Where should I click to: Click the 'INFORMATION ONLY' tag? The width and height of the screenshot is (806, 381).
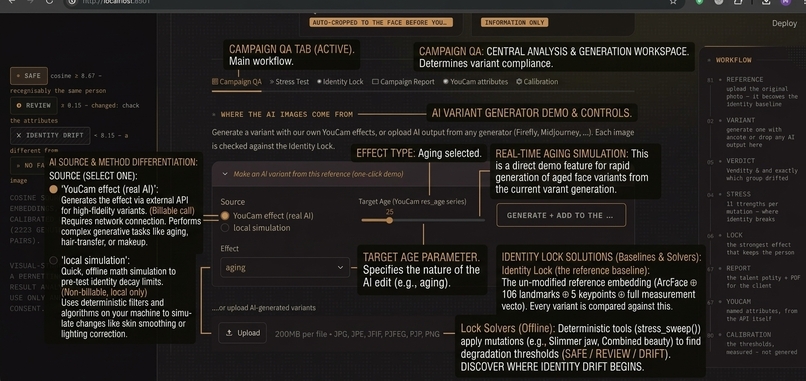point(515,23)
